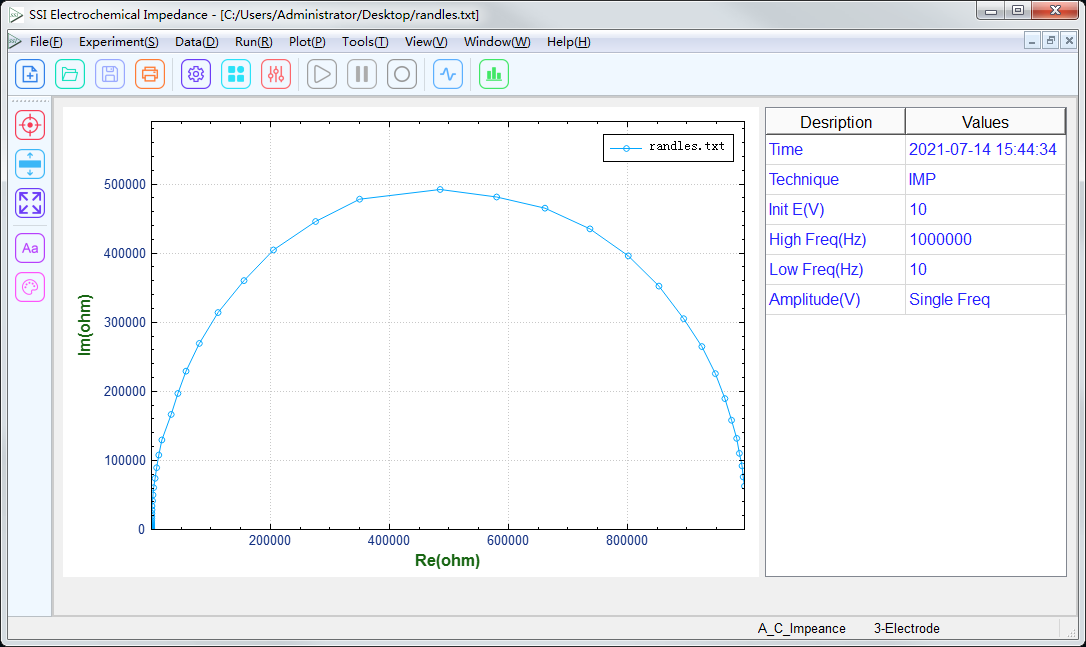Open the Data(D) menu
This screenshot has height=647, width=1086.
tap(197, 42)
